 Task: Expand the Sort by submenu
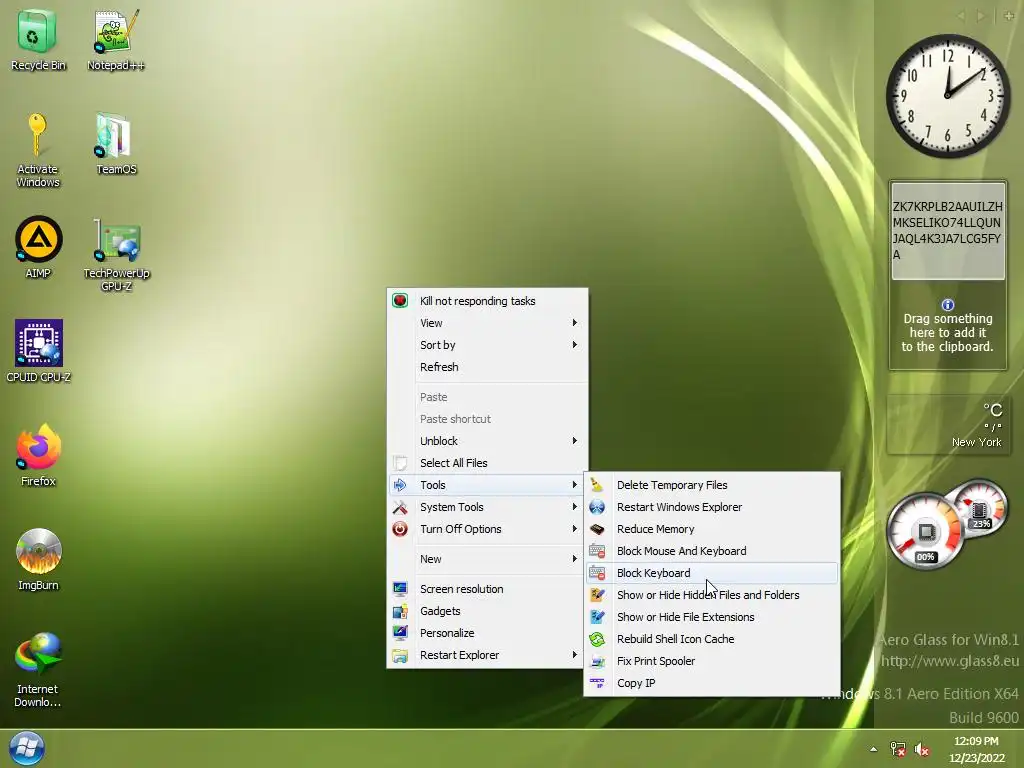tap(488, 345)
